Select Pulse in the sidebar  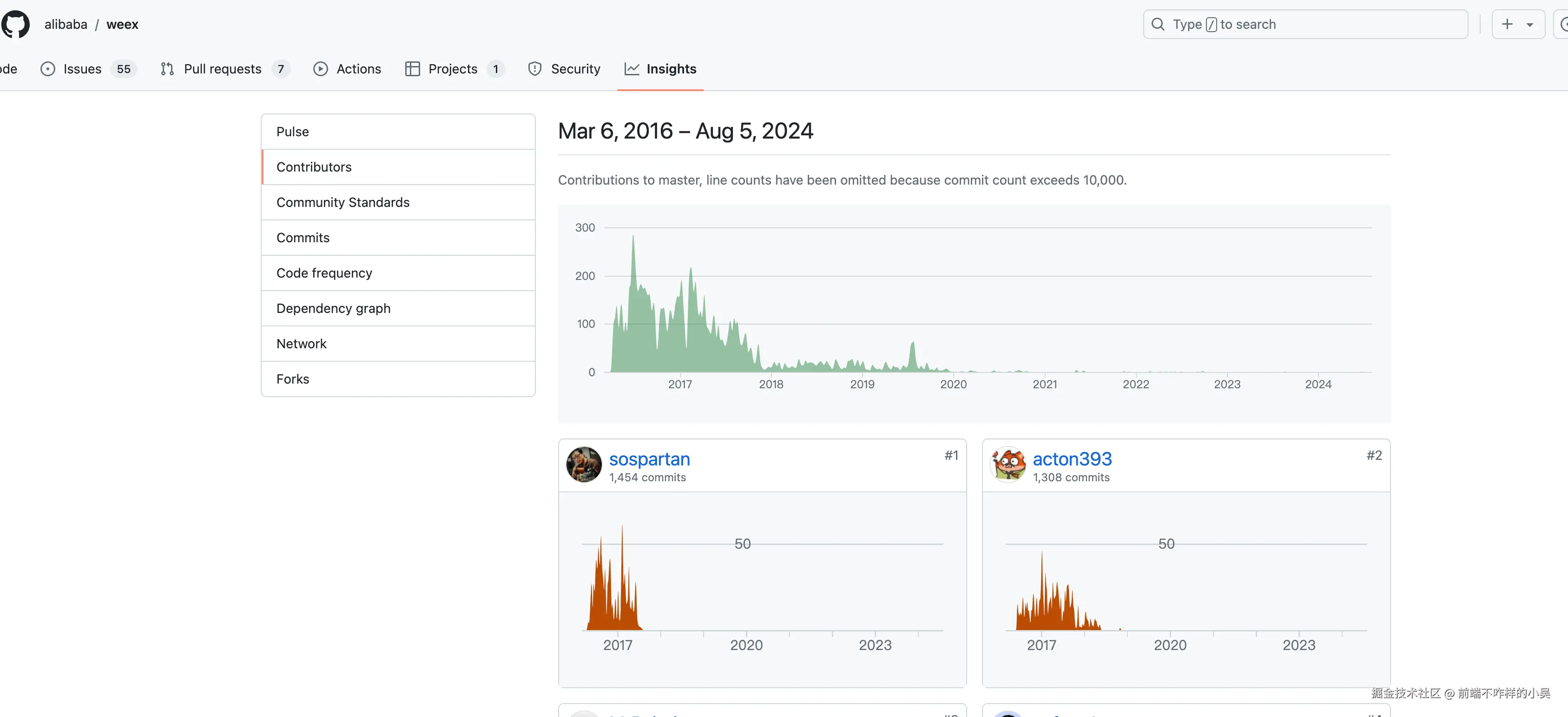(293, 132)
